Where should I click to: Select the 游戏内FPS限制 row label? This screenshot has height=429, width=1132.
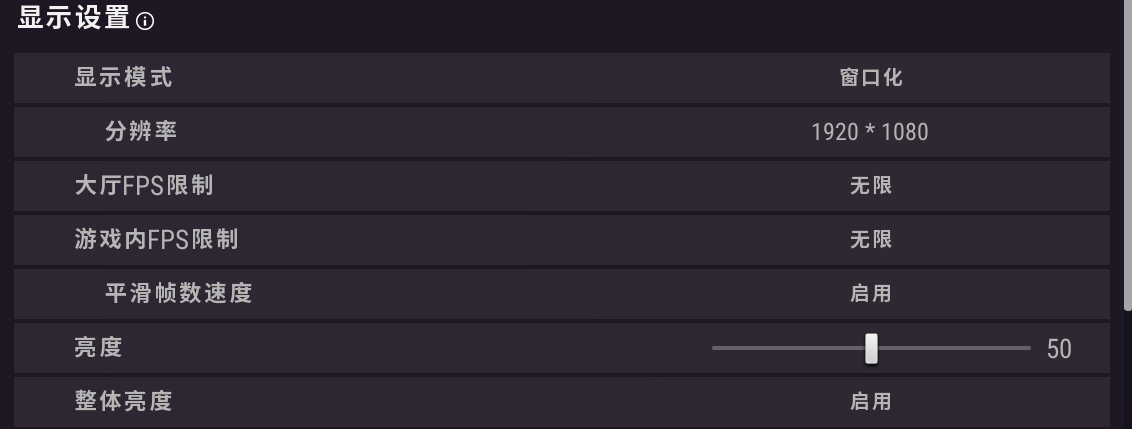pyautogui.click(x=156, y=239)
